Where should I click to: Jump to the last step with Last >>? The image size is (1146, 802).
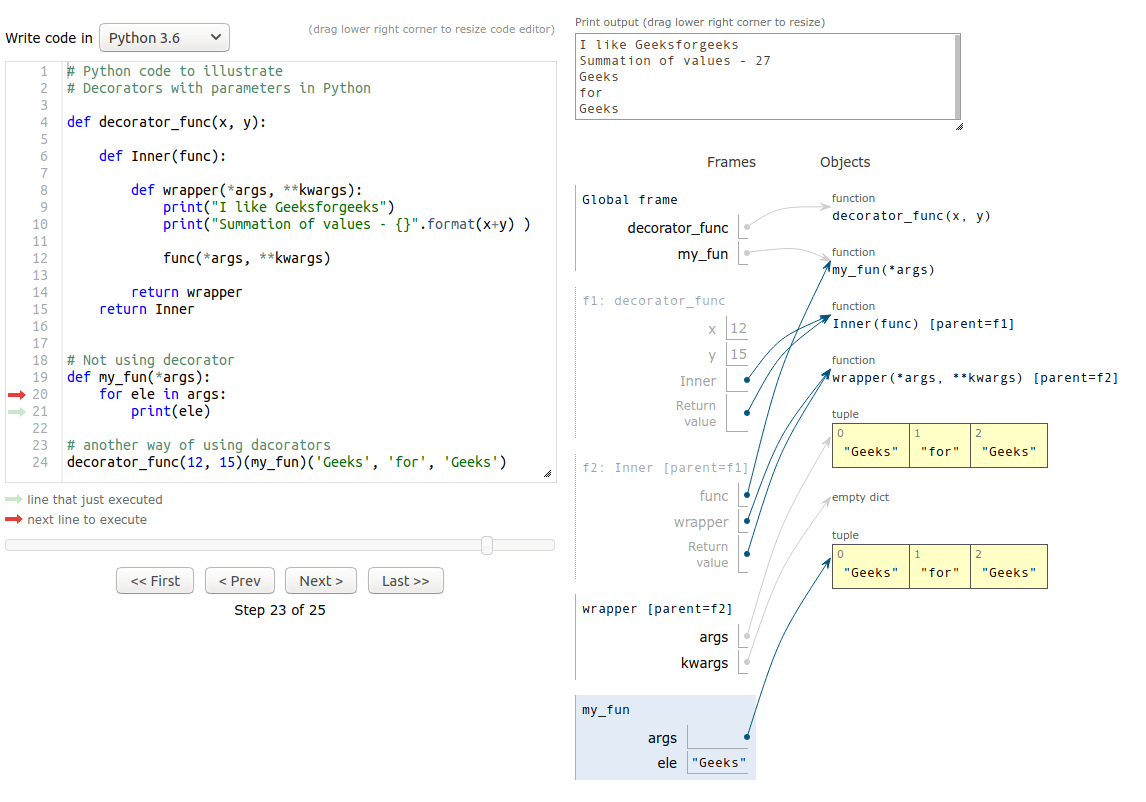click(405, 581)
